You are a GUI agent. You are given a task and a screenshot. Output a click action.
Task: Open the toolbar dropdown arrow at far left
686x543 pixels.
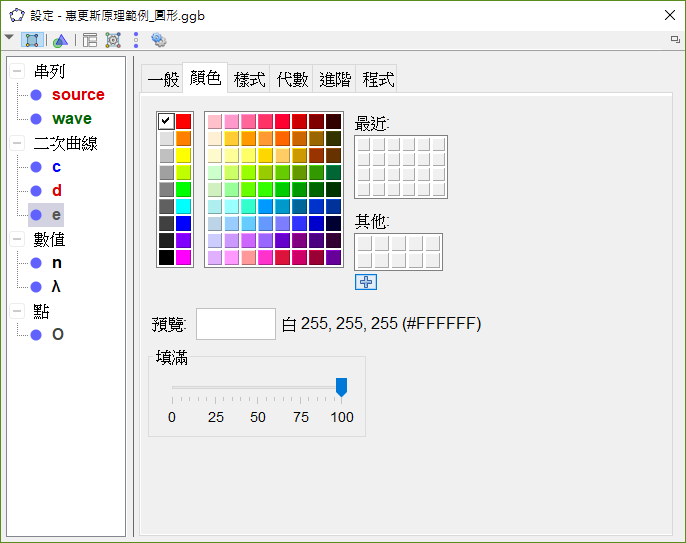[x=9, y=38]
